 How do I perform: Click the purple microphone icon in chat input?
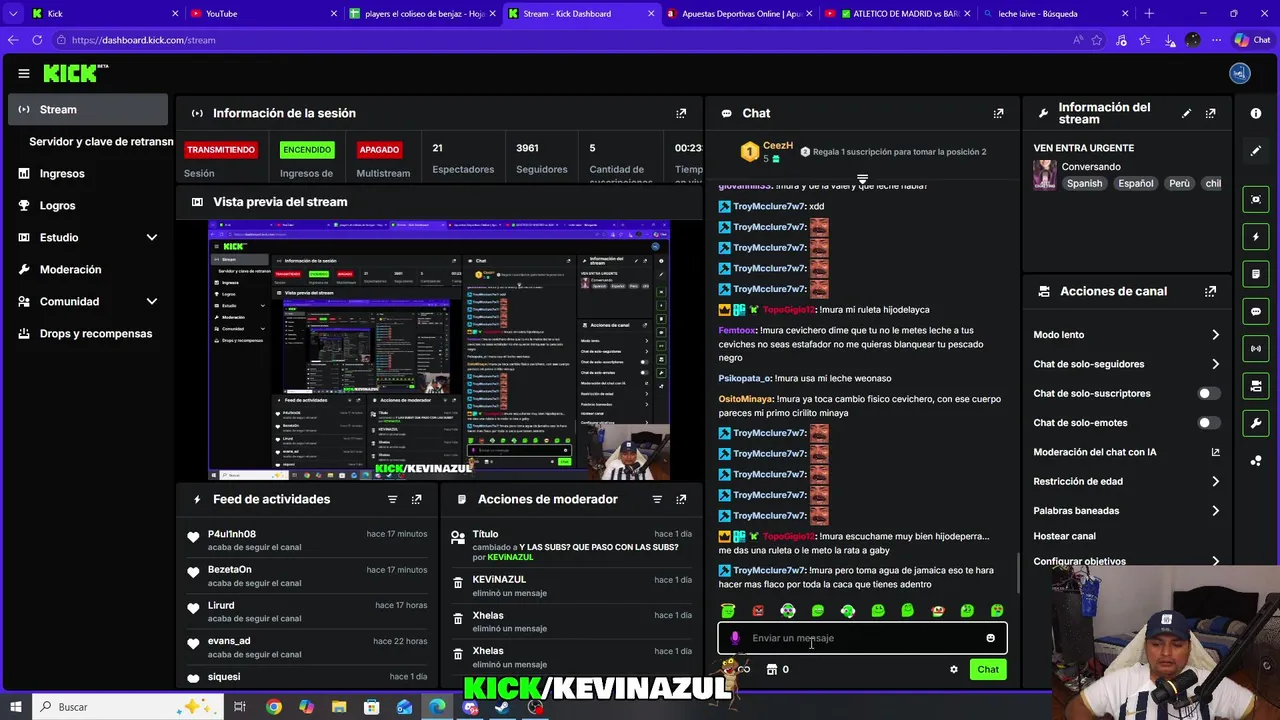(x=735, y=638)
